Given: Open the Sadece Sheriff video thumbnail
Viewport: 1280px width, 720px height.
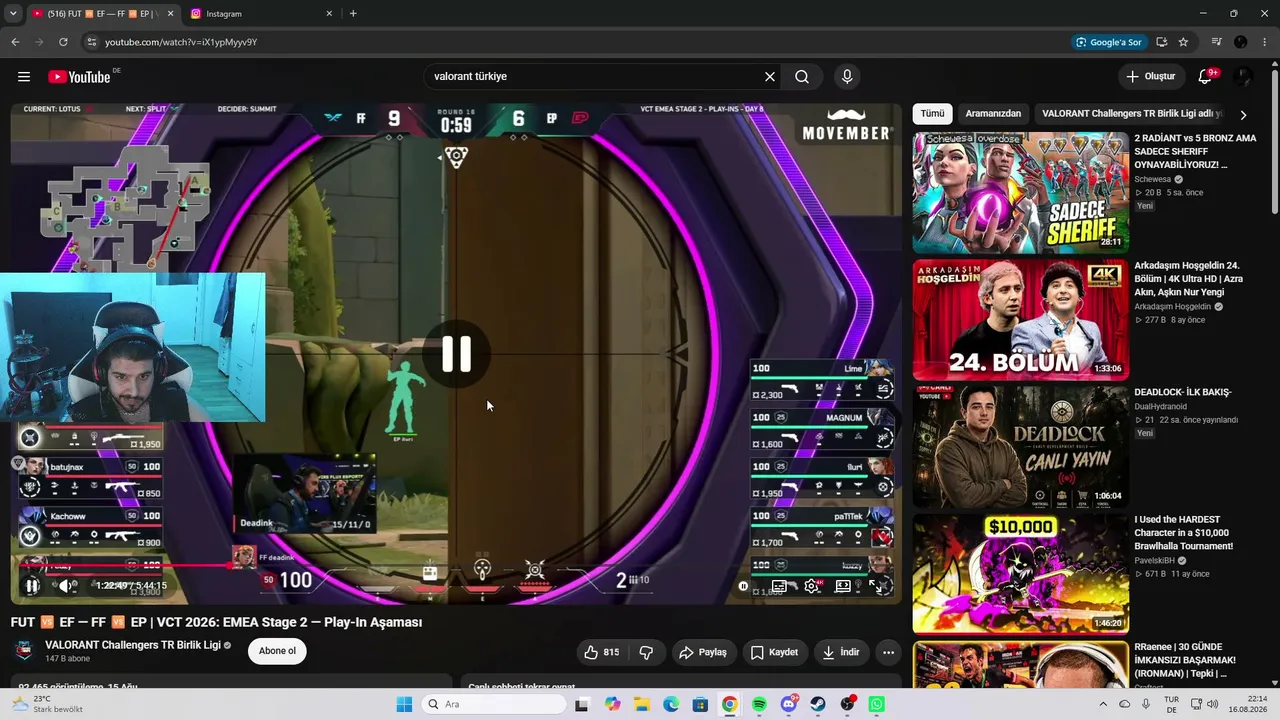Looking at the screenshot, I should (x=1020, y=192).
